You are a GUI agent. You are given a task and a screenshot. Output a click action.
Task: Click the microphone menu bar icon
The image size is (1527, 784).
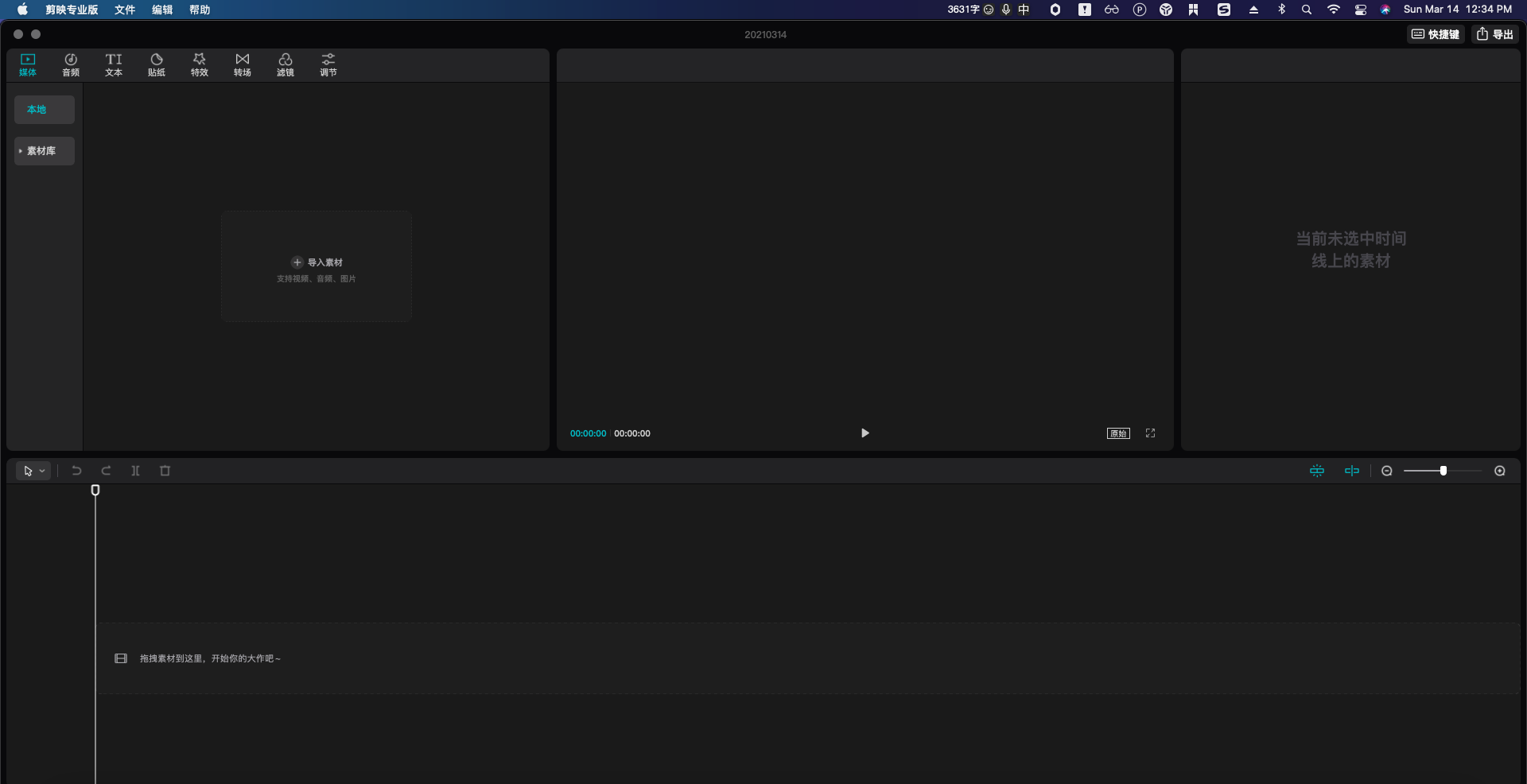[x=1006, y=10]
